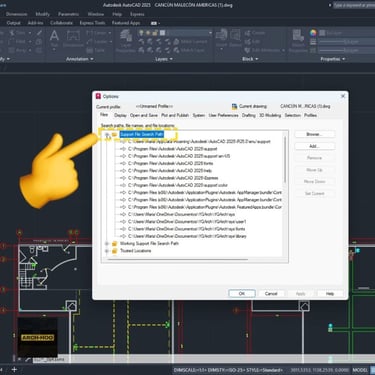
Task: Collapse the Support File Search Path node
Action: (107, 134)
